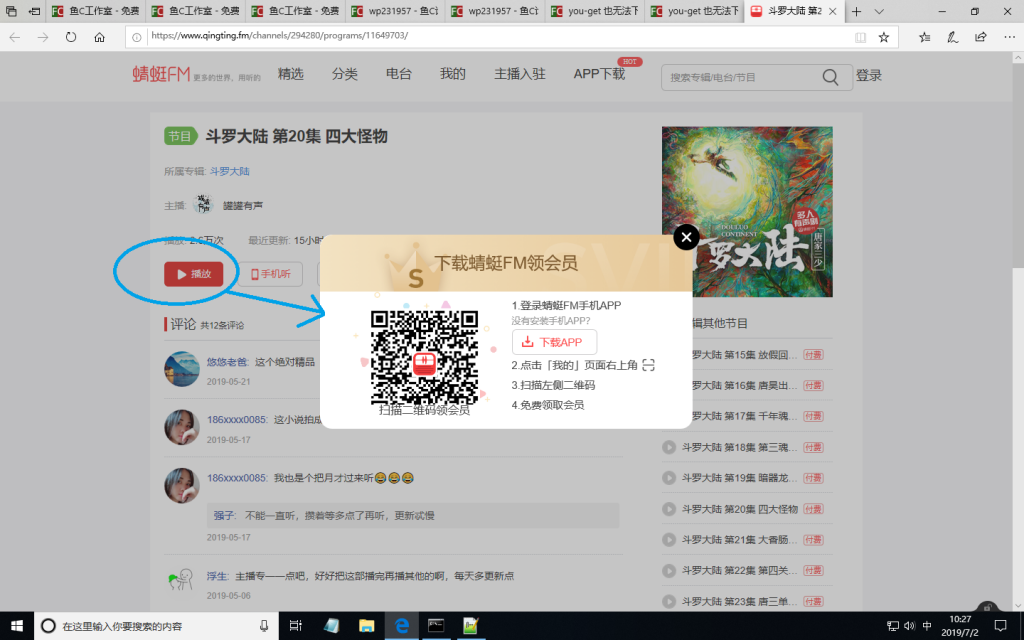This screenshot has width=1024, height=640.
Task: Open the tabs you've set aside icon
Action: coord(11,11)
